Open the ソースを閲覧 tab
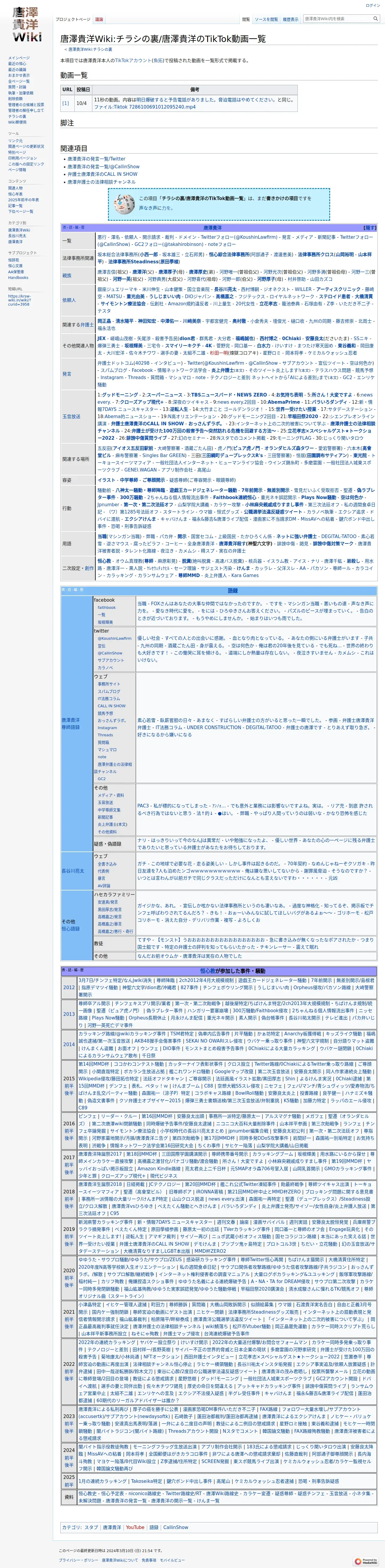385x1568 pixels. tap(266, 19)
